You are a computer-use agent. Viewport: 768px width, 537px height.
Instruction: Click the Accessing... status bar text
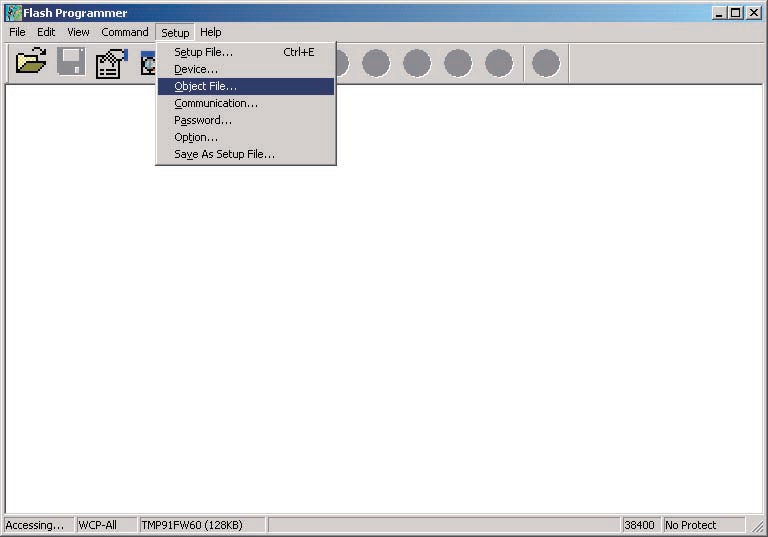coord(35,525)
